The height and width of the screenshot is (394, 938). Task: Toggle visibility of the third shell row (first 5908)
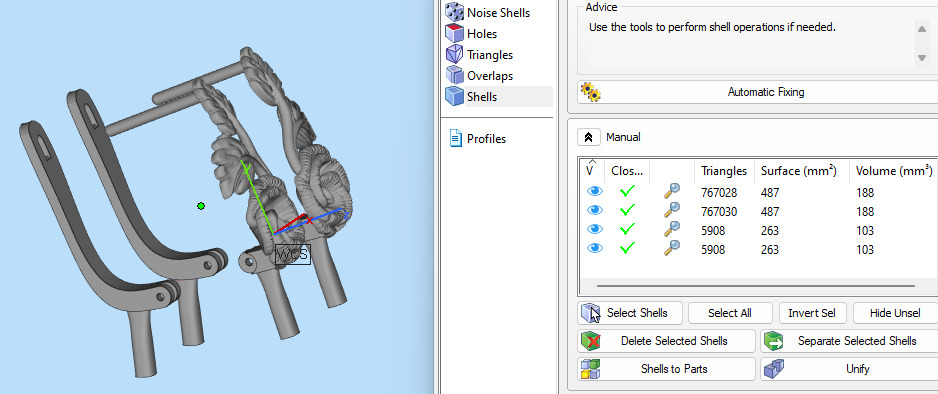595,230
